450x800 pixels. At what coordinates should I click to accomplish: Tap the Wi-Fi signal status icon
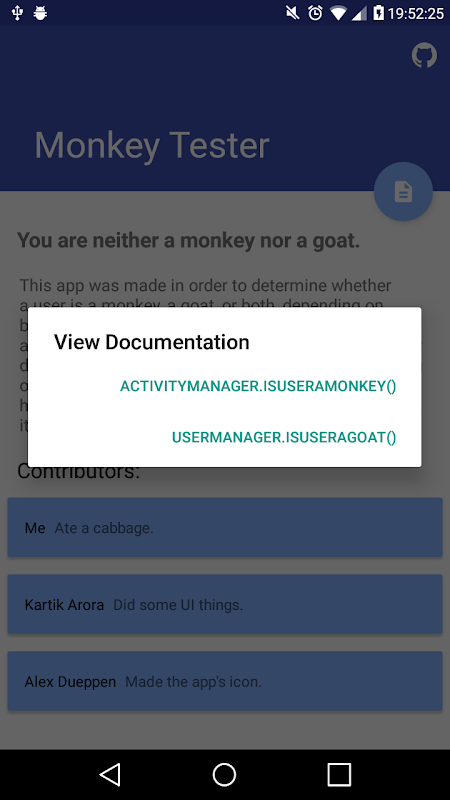coord(338,13)
